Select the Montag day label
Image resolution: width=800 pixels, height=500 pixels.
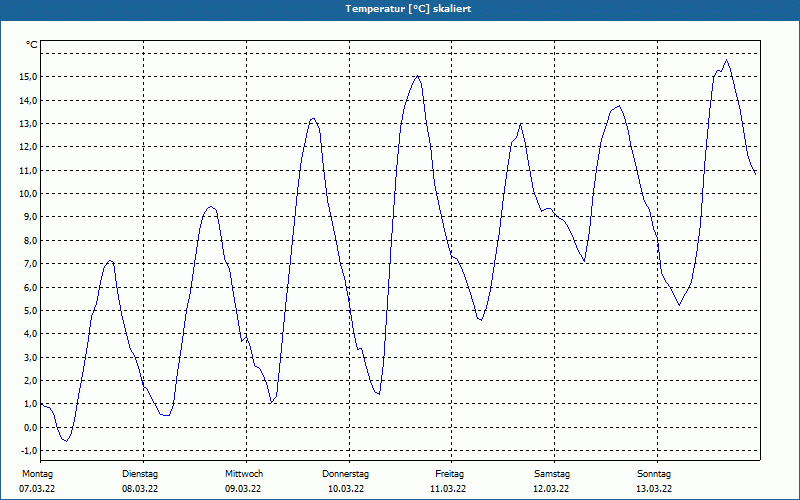click(37, 474)
